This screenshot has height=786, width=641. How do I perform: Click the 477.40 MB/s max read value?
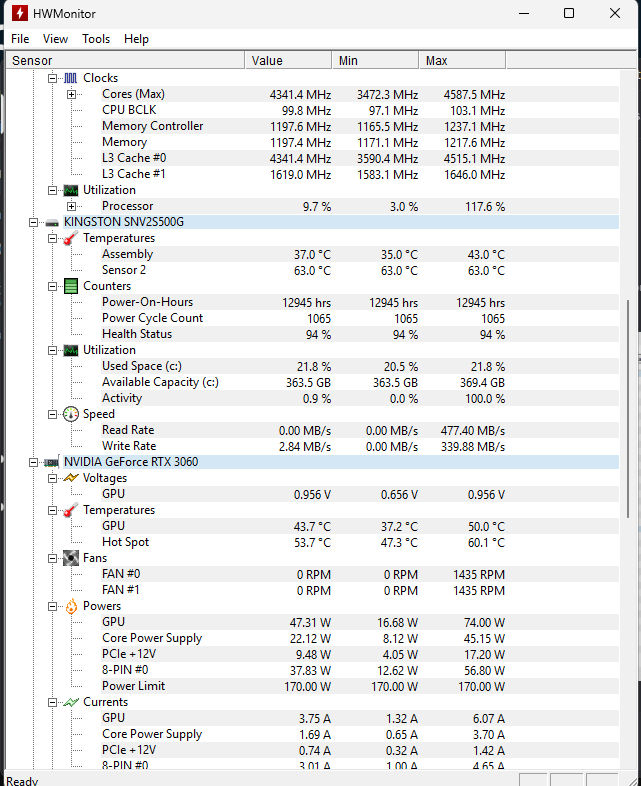click(x=473, y=431)
